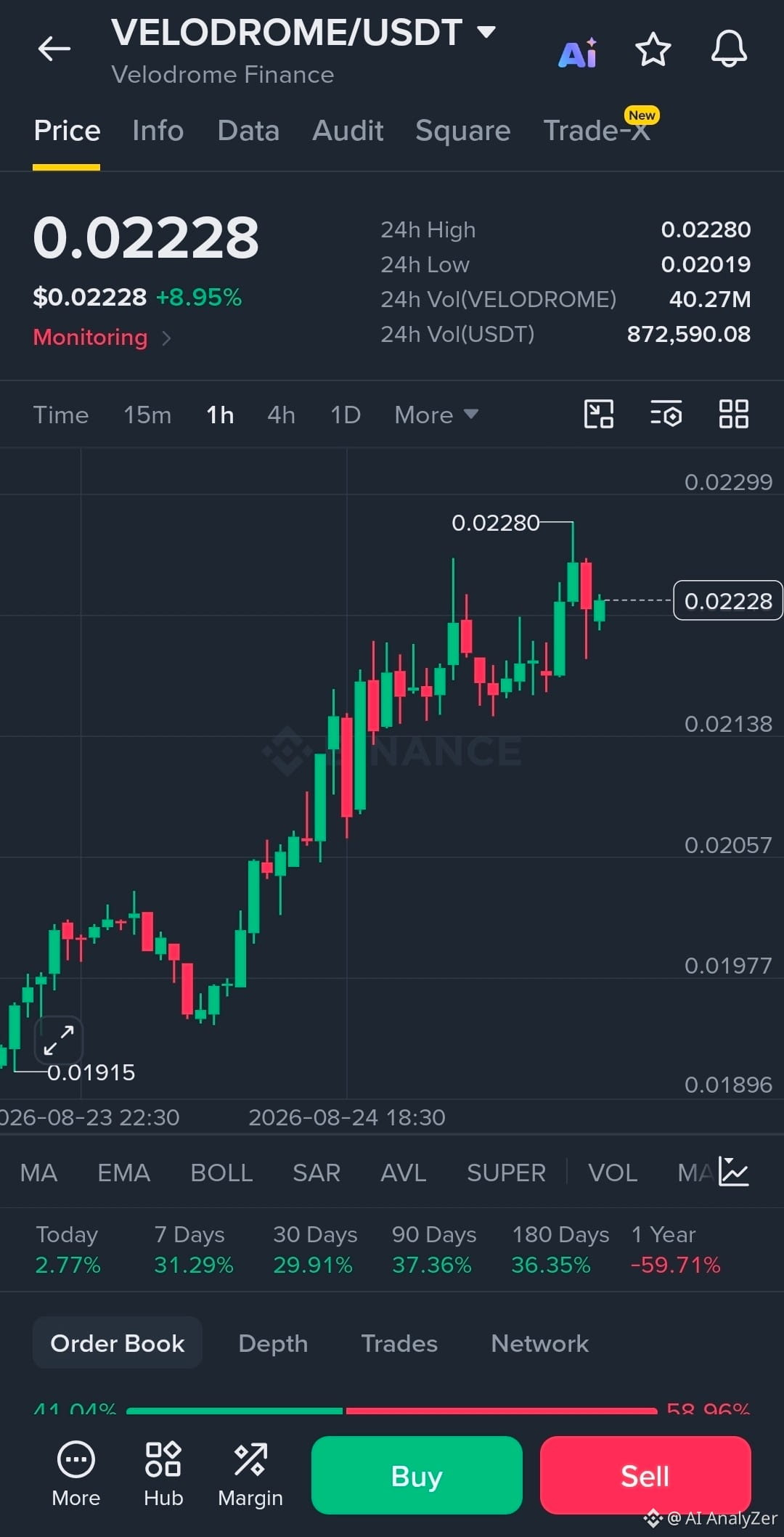This screenshot has width=784, height=1537.
Task: Toggle the SUPER indicator
Action: 506,1173
